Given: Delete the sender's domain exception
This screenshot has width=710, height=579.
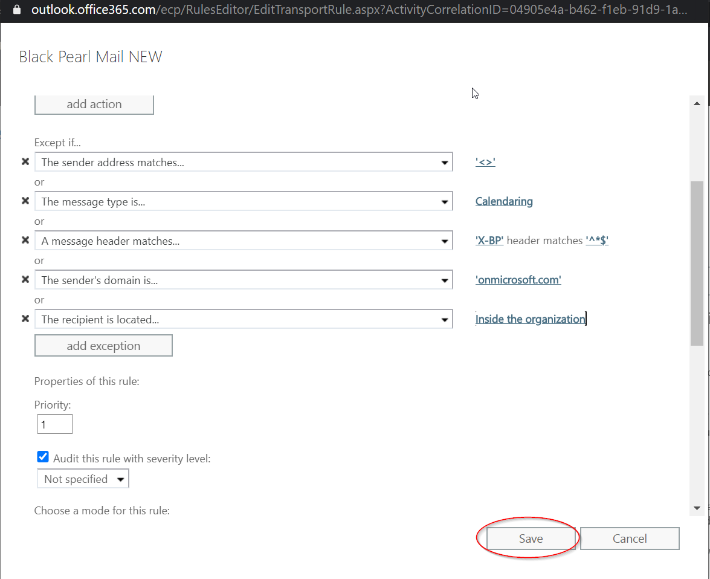Looking at the screenshot, I should point(25,280).
